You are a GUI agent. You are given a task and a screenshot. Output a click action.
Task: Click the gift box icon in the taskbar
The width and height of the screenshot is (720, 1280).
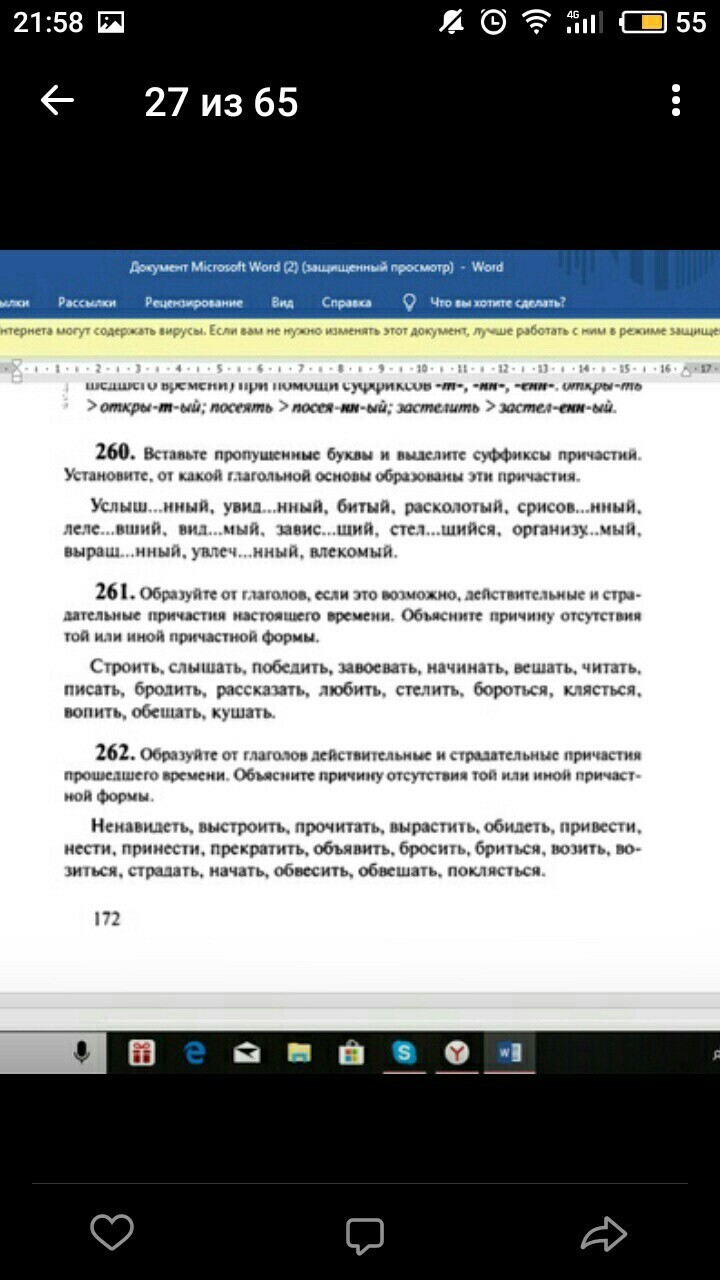(142, 1052)
